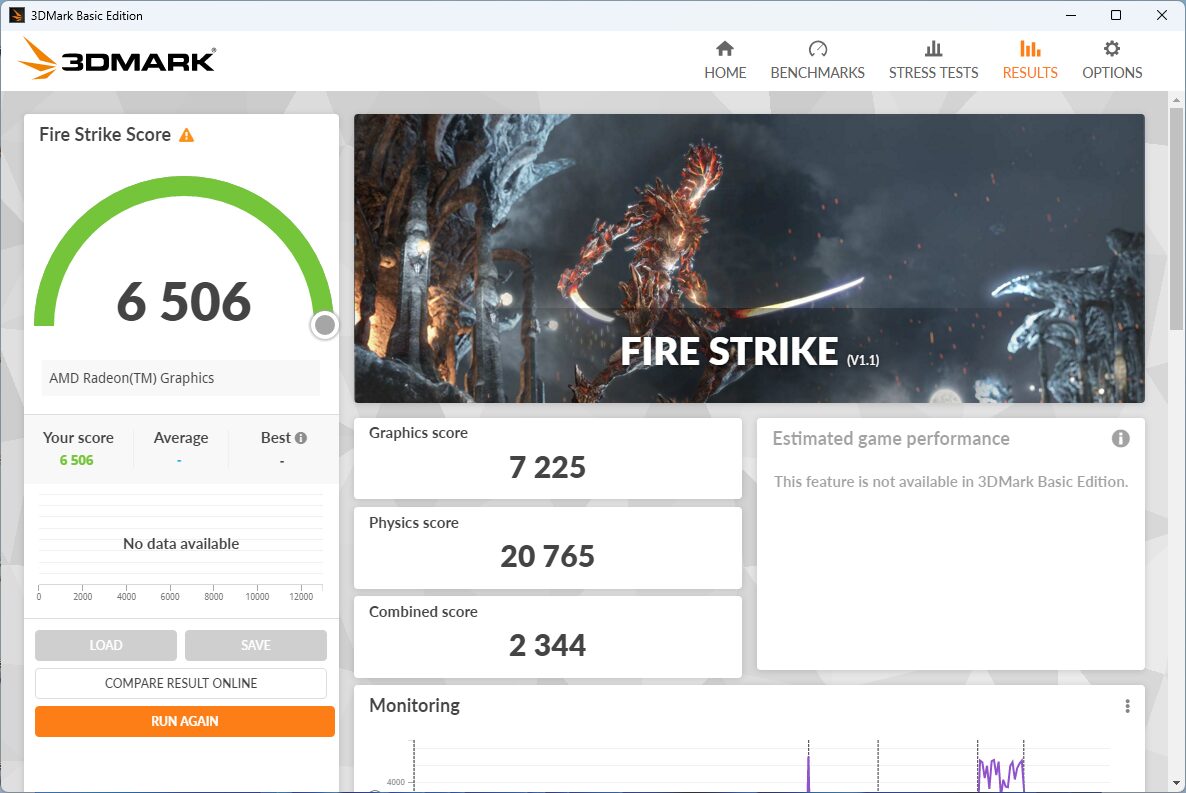Screen dimensions: 1186x793
Task: Click the Estimated game performance heading
Action: (890, 439)
